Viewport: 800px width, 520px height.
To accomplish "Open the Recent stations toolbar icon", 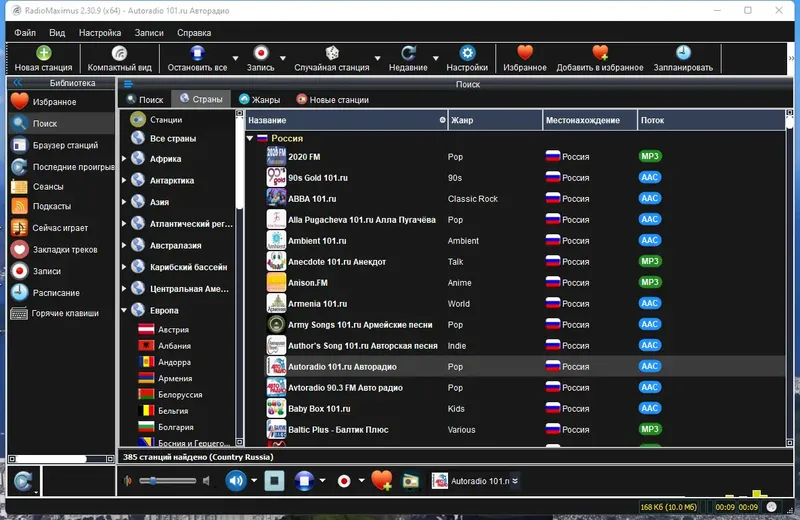I will pos(408,59).
